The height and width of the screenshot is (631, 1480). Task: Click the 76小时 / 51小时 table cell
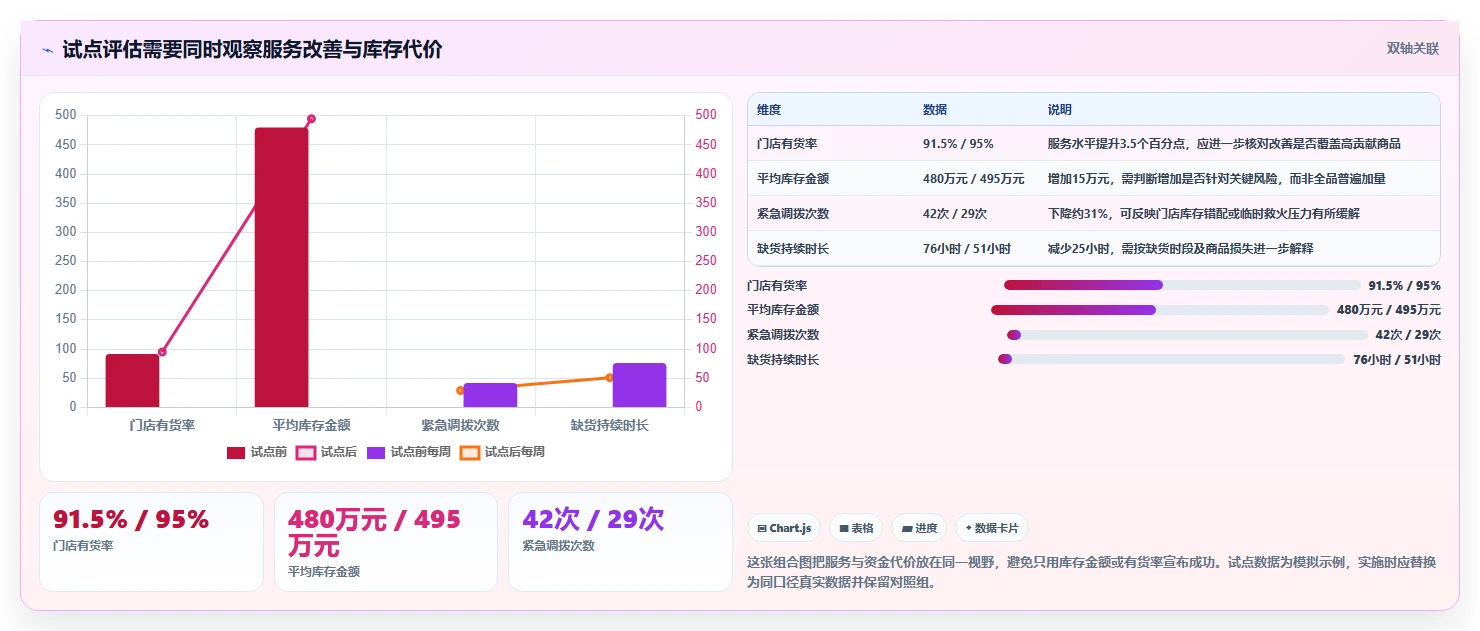tap(967, 249)
